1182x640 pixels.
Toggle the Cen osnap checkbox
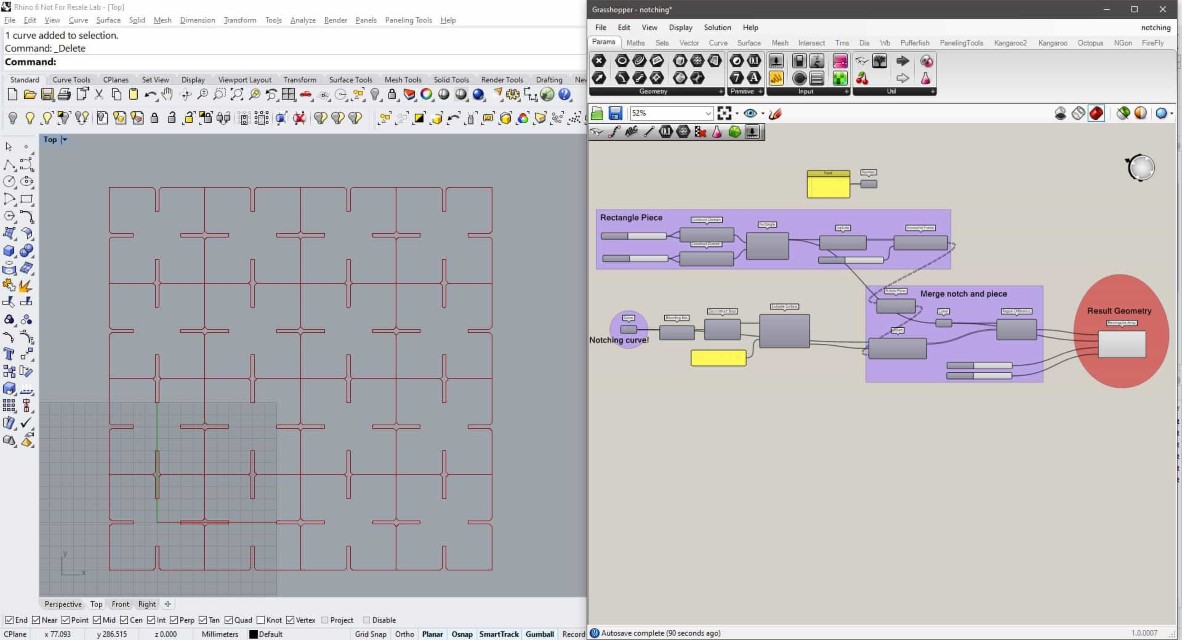[124, 620]
